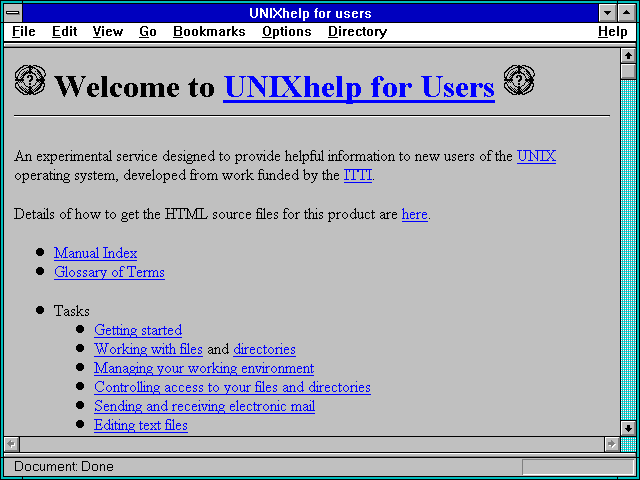Open the Go menu
Screen dimensions: 640x480
point(148,32)
